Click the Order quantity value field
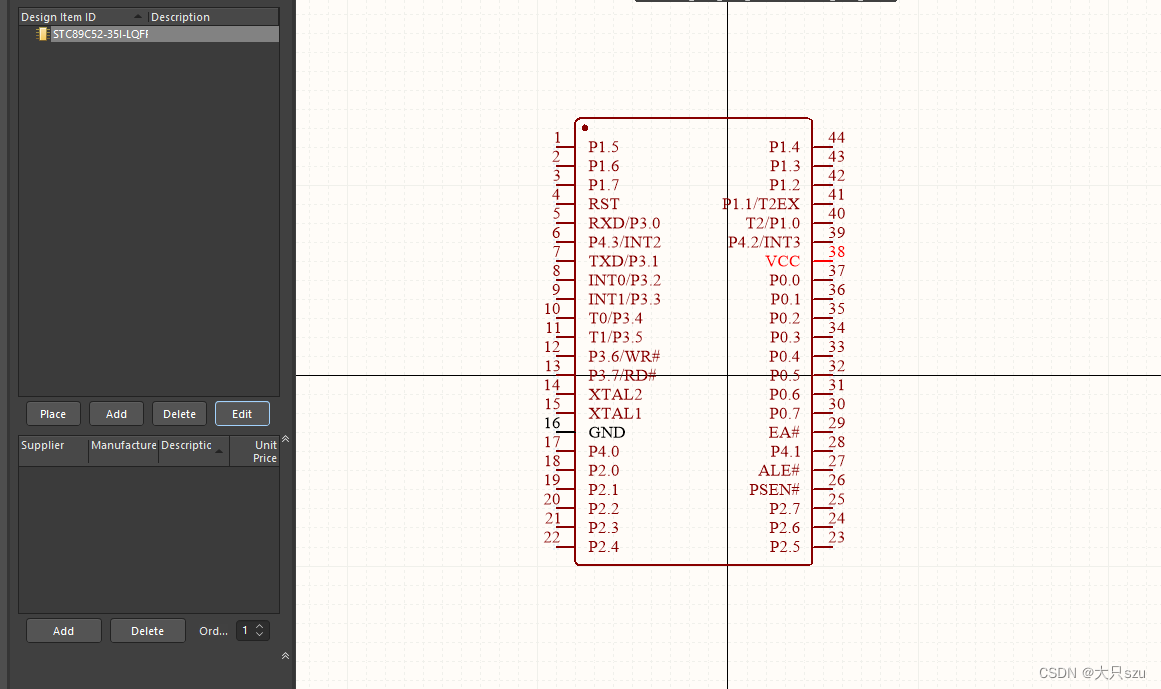The width and height of the screenshot is (1161, 689). pos(245,631)
